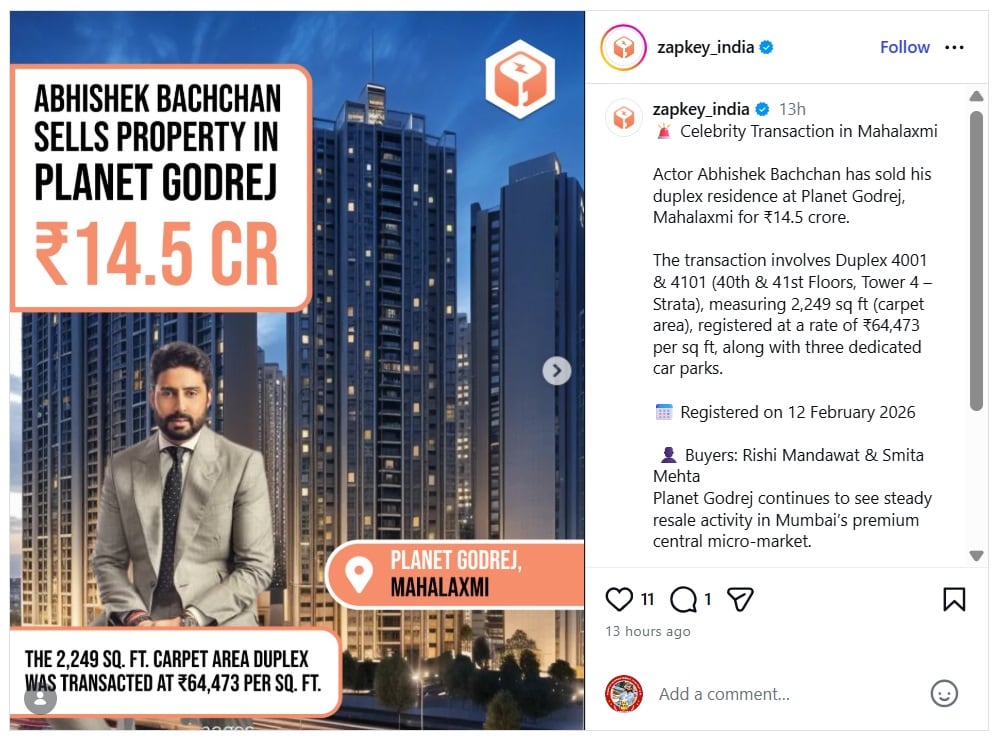Click your profile avatar near comment box
The height and width of the screenshot is (747, 995).
click(x=624, y=694)
